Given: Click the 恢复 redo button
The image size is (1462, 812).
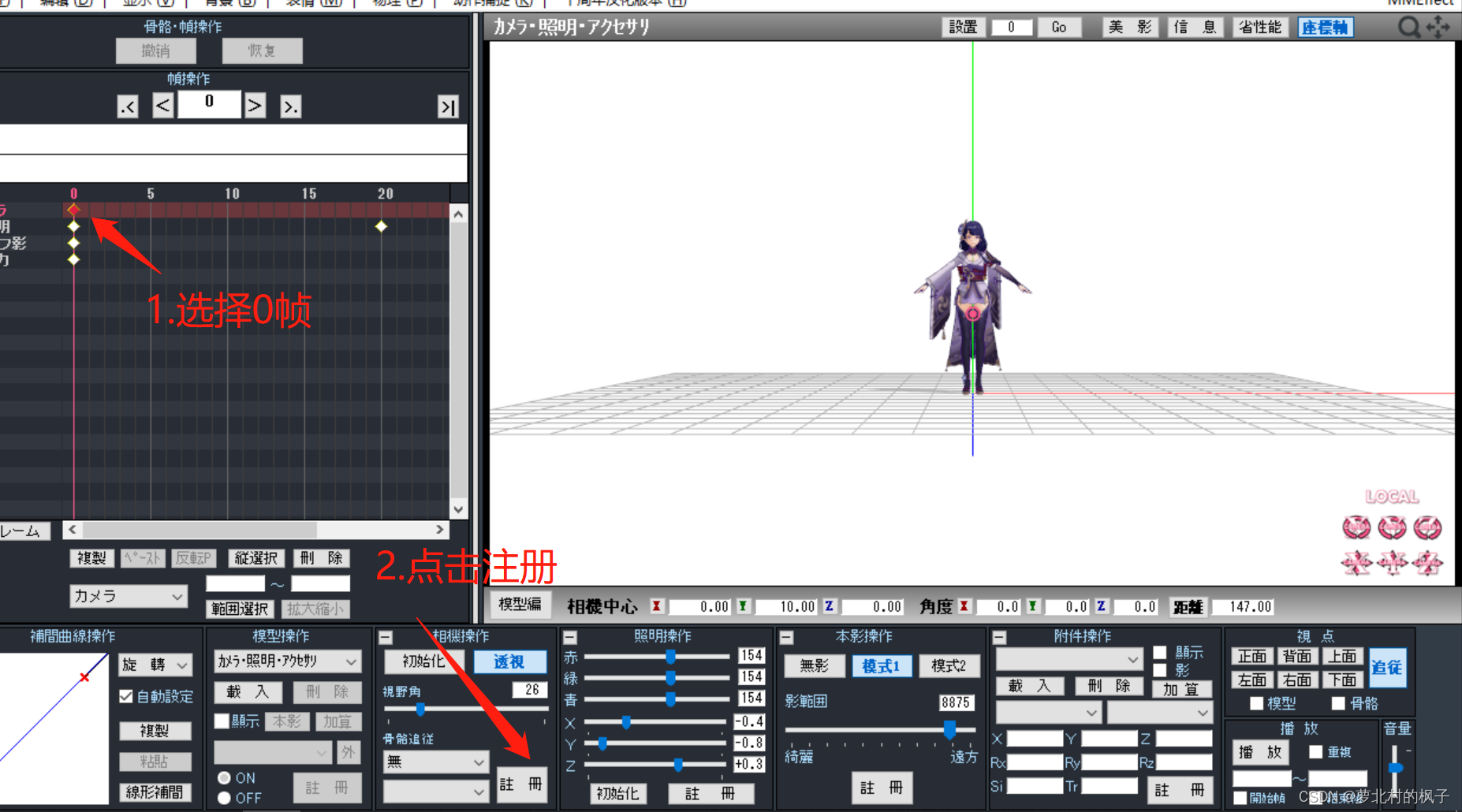Looking at the screenshot, I should click(262, 51).
